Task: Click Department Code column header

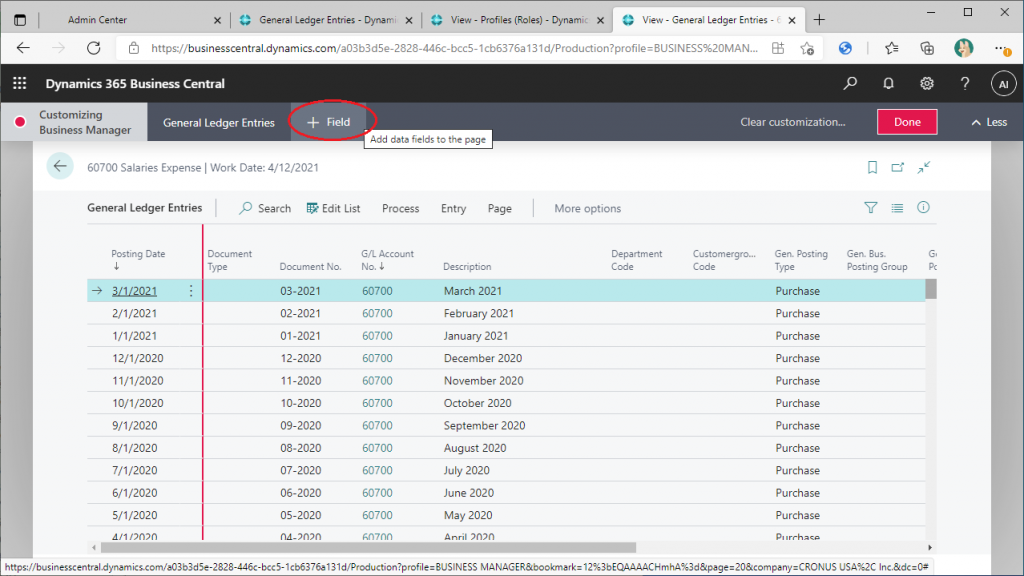Action: [x=636, y=260]
